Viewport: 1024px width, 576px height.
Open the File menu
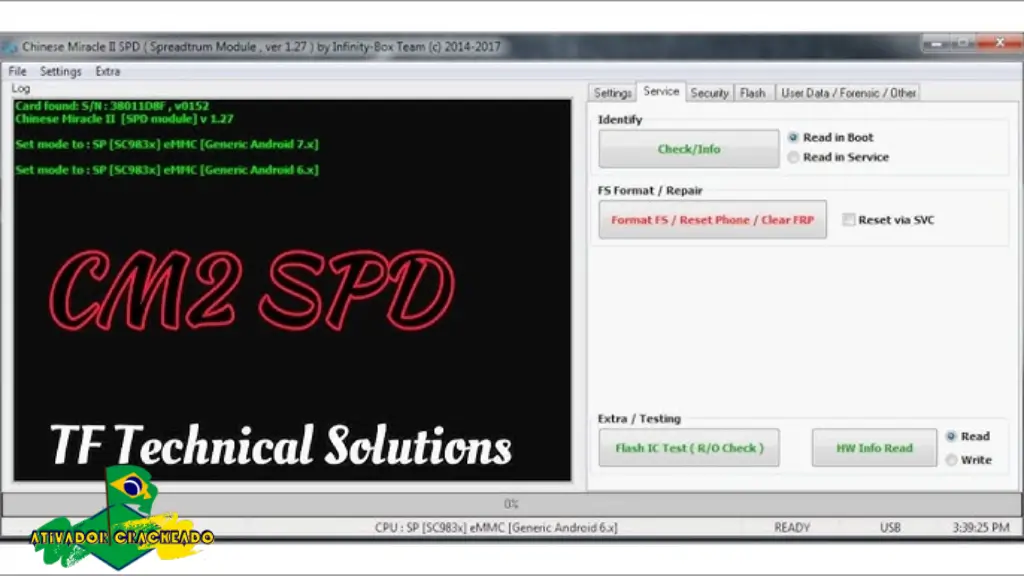click(18, 71)
